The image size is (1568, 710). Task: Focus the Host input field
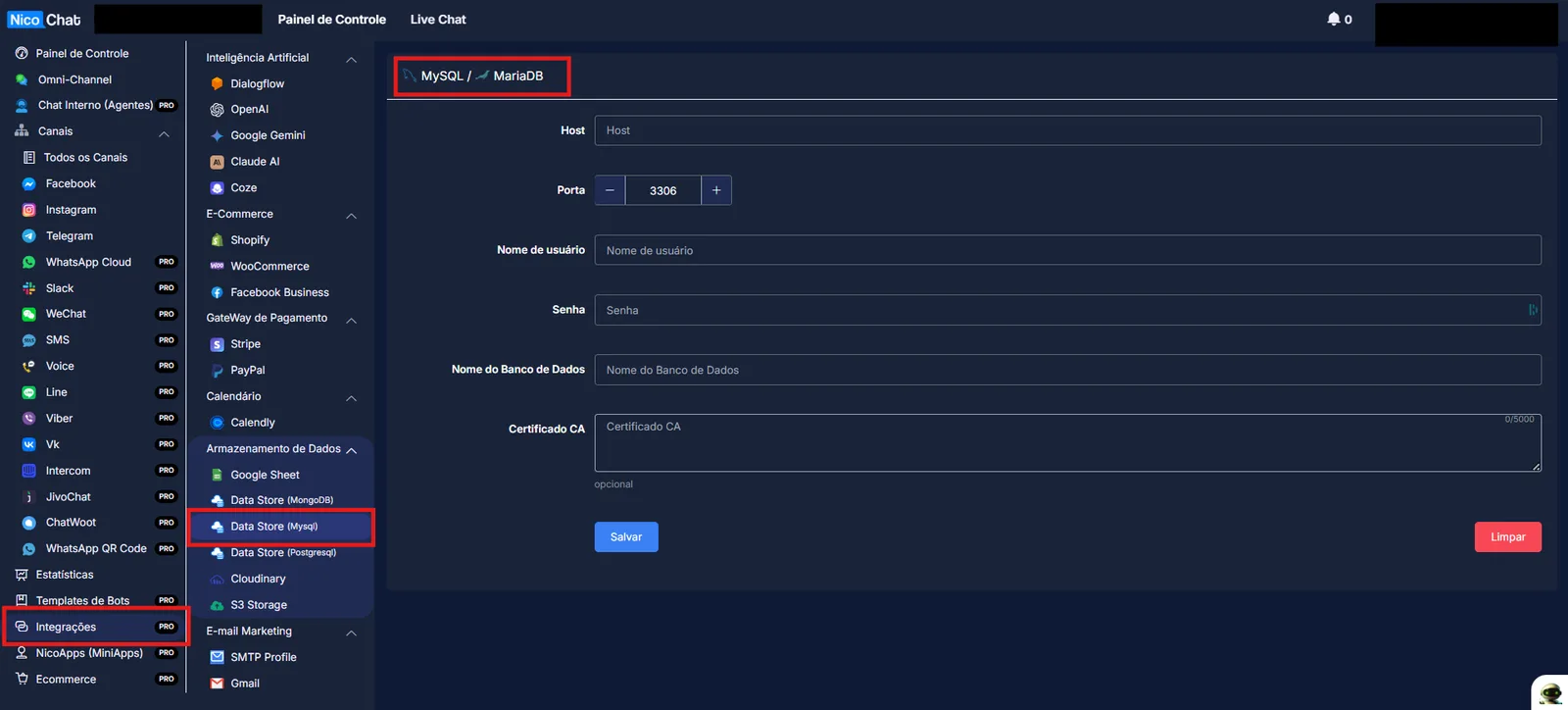point(1067,130)
